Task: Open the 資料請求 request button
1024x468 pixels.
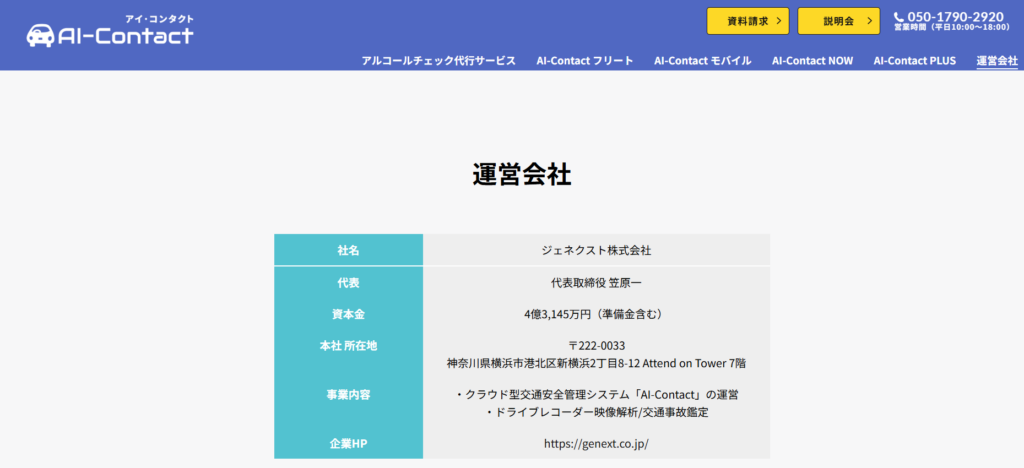Action: click(x=747, y=21)
